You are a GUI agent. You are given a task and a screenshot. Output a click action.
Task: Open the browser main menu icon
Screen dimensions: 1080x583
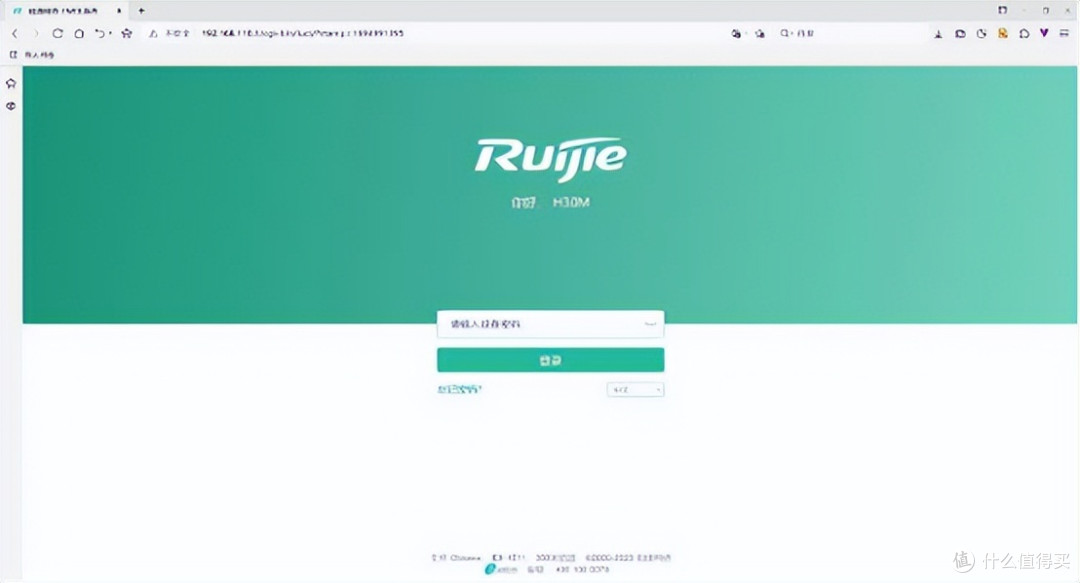(x=1064, y=33)
